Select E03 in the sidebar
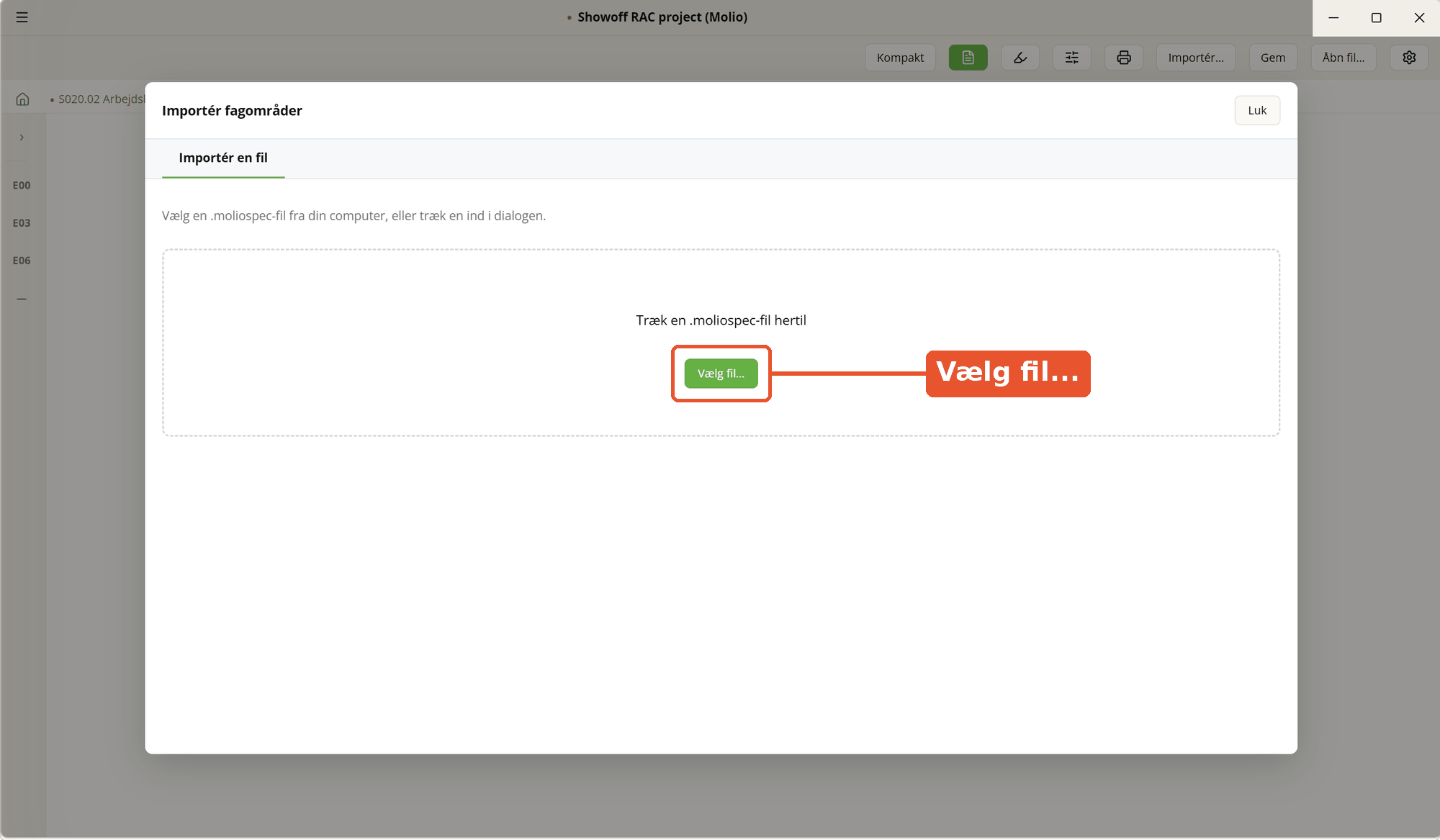Image resolution: width=1440 pixels, height=840 pixels. click(22, 223)
